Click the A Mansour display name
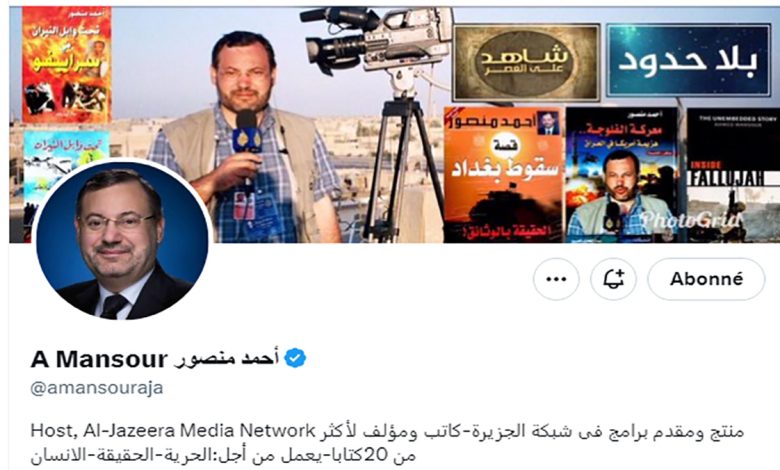Viewport: 780px width, 470px height. [x=99, y=359]
